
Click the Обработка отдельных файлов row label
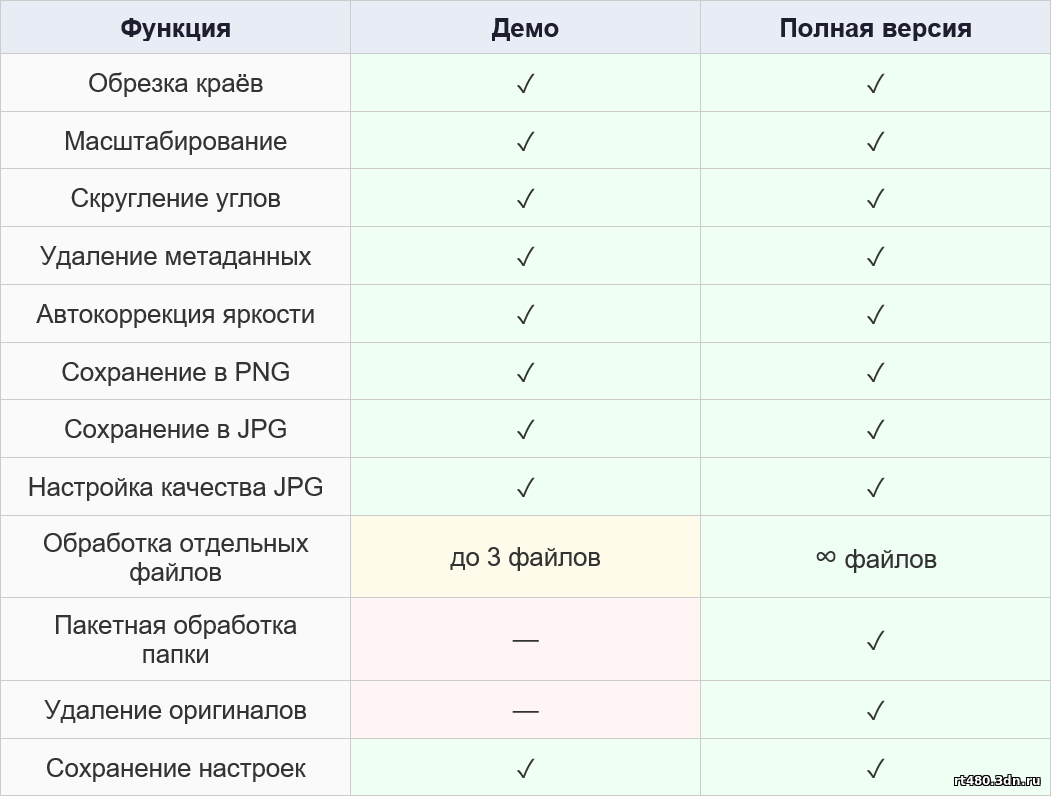tap(176, 557)
